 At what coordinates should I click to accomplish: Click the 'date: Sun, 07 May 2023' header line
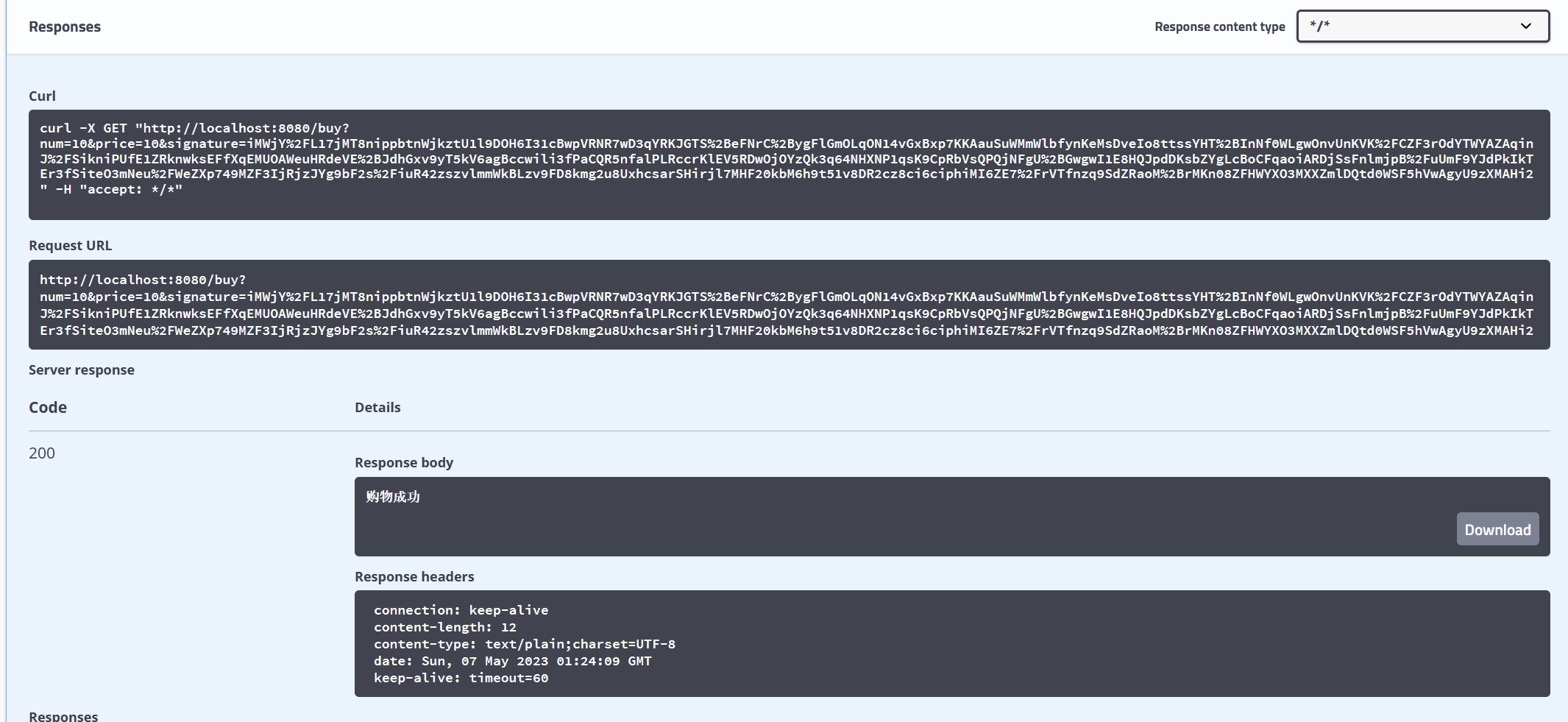coord(513,661)
